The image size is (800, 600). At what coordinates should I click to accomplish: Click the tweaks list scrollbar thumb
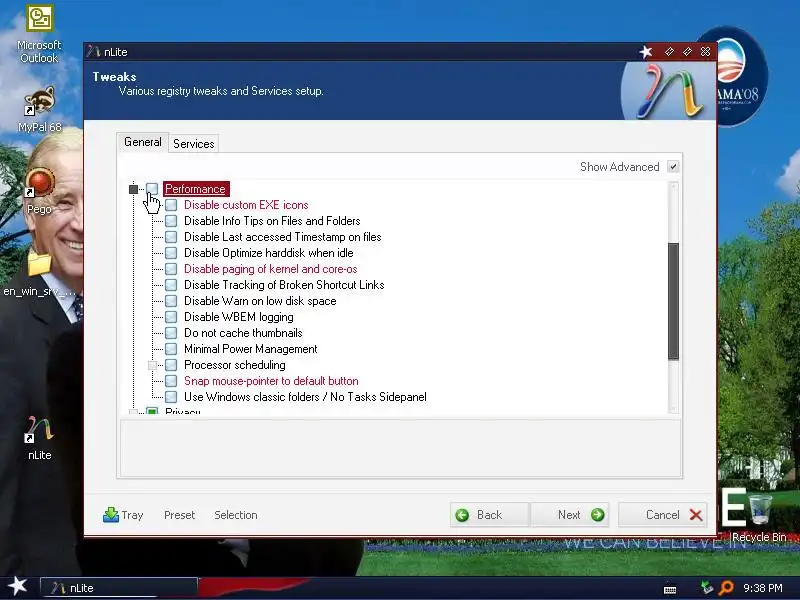point(673,302)
